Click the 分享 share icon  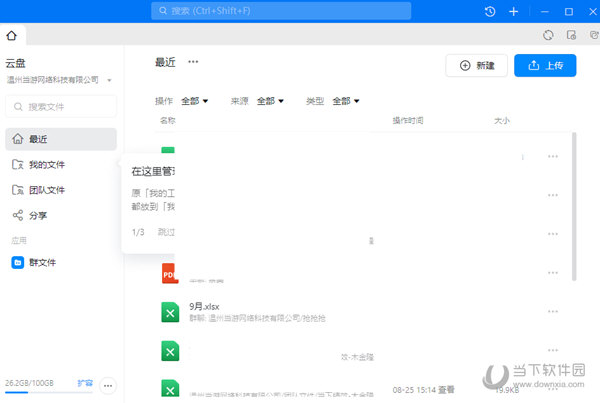(x=18, y=215)
